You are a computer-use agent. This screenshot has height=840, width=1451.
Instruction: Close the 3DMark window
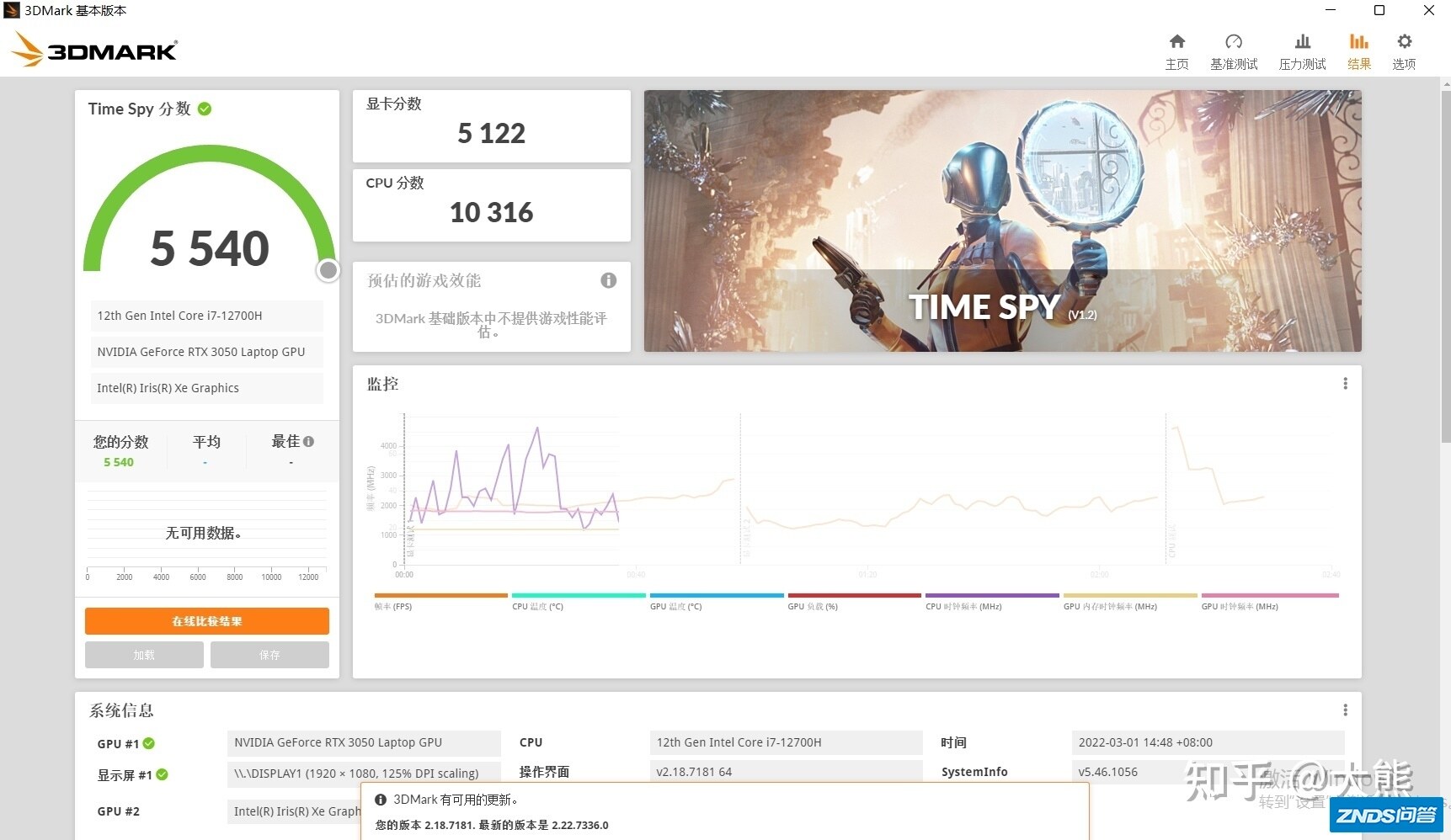point(1428,10)
